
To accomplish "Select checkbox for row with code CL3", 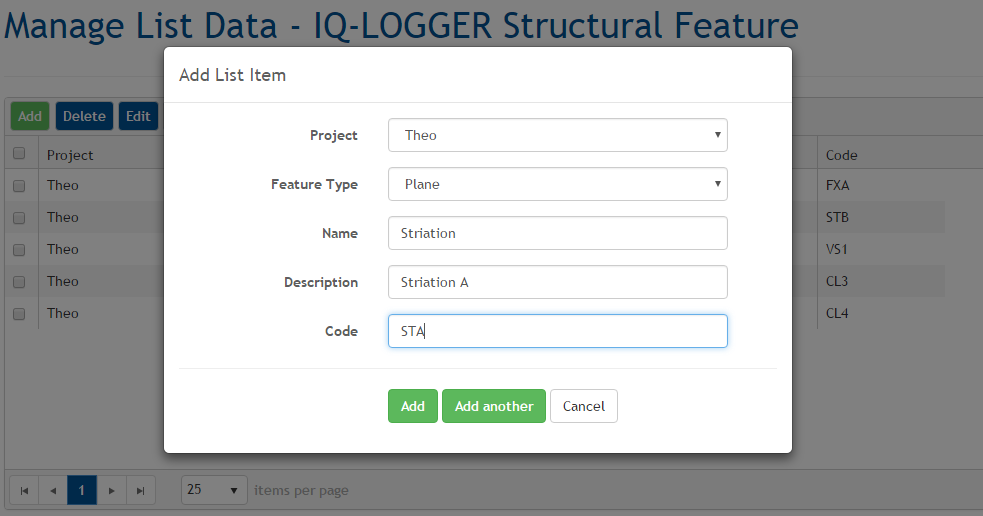I will point(19,282).
